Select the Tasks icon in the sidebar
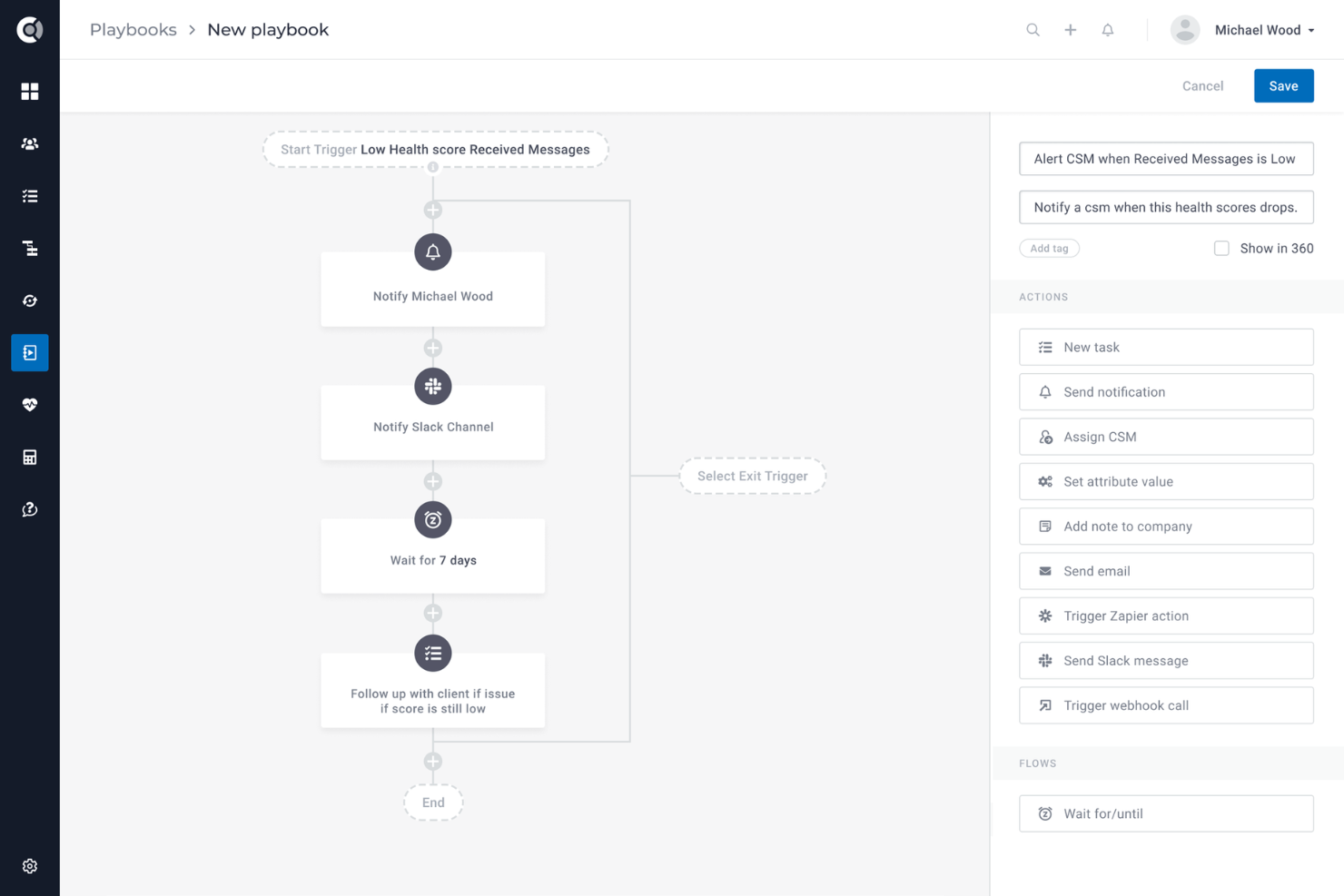The image size is (1344, 896). (x=30, y=195)
